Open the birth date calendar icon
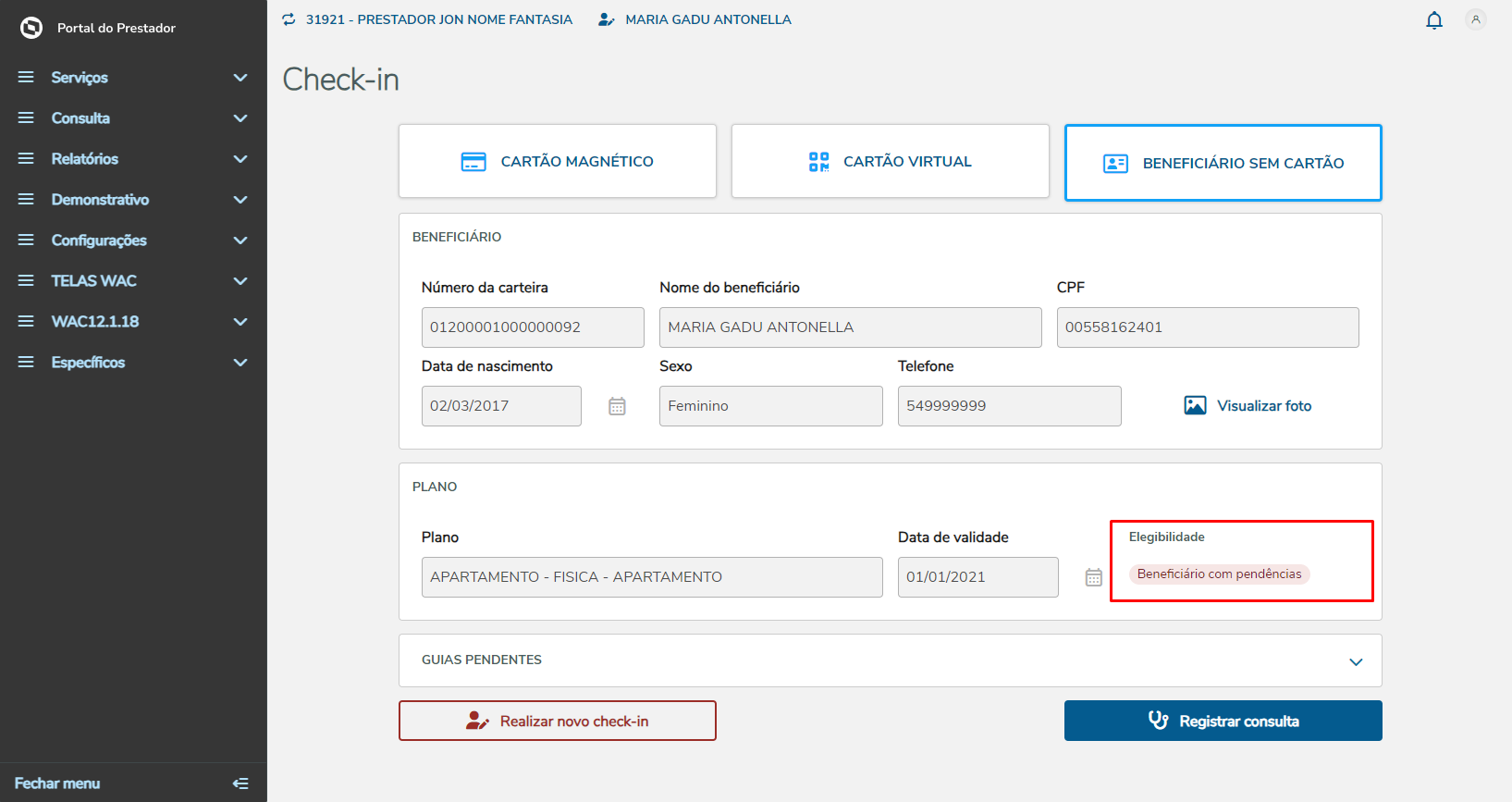1512x802 pixels. point(617,406)
